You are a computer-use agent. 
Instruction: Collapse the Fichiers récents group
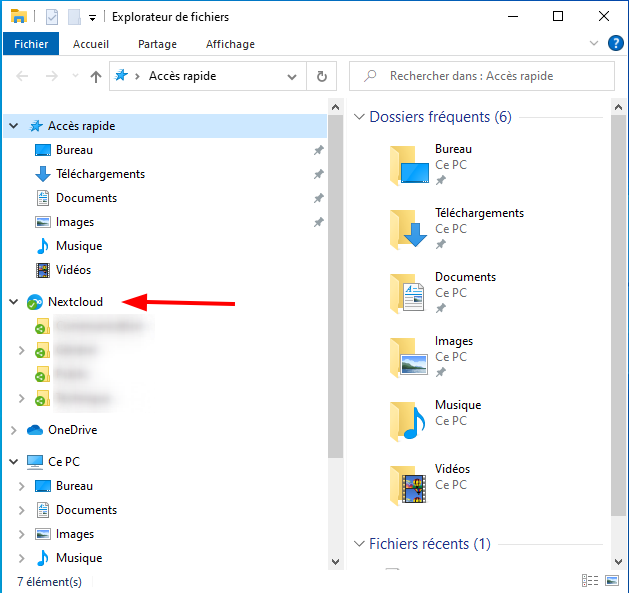(359, 544)
